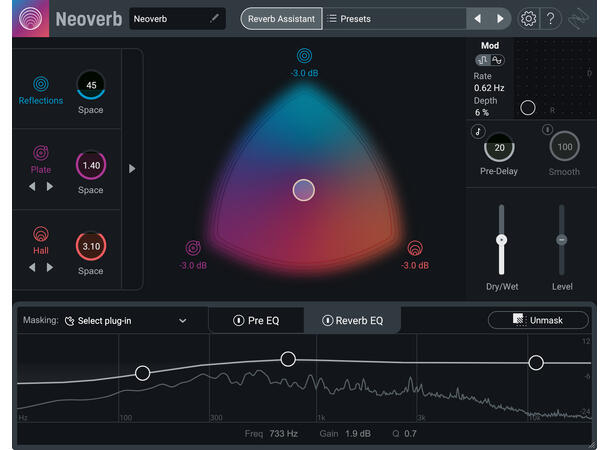610x450 pixels.
Task: Click the Pre-Delay knob
Action: tap(499, 147)
